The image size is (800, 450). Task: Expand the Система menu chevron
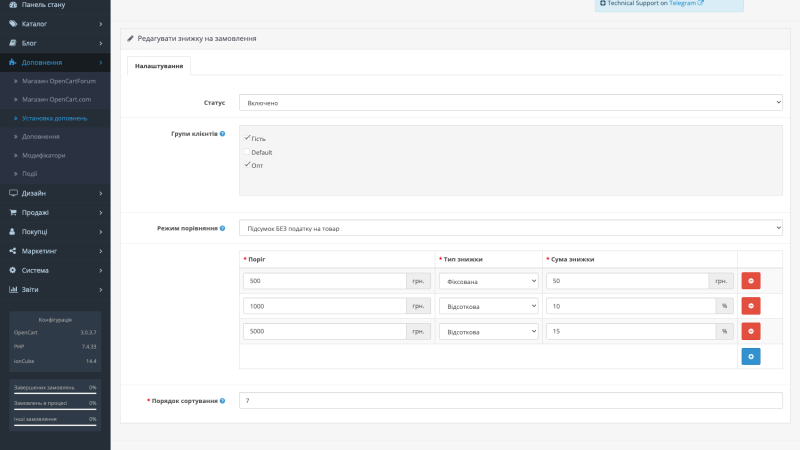pos(101,270)
